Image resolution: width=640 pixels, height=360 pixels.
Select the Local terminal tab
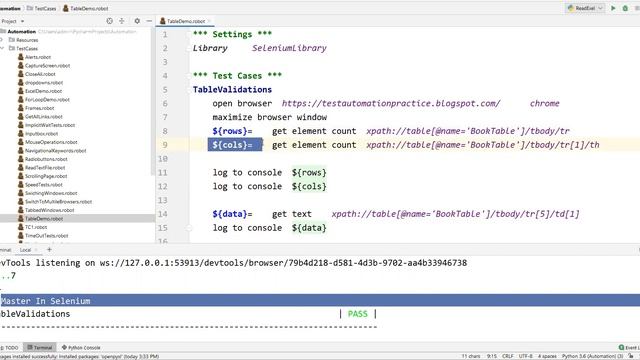coord(25,250)
